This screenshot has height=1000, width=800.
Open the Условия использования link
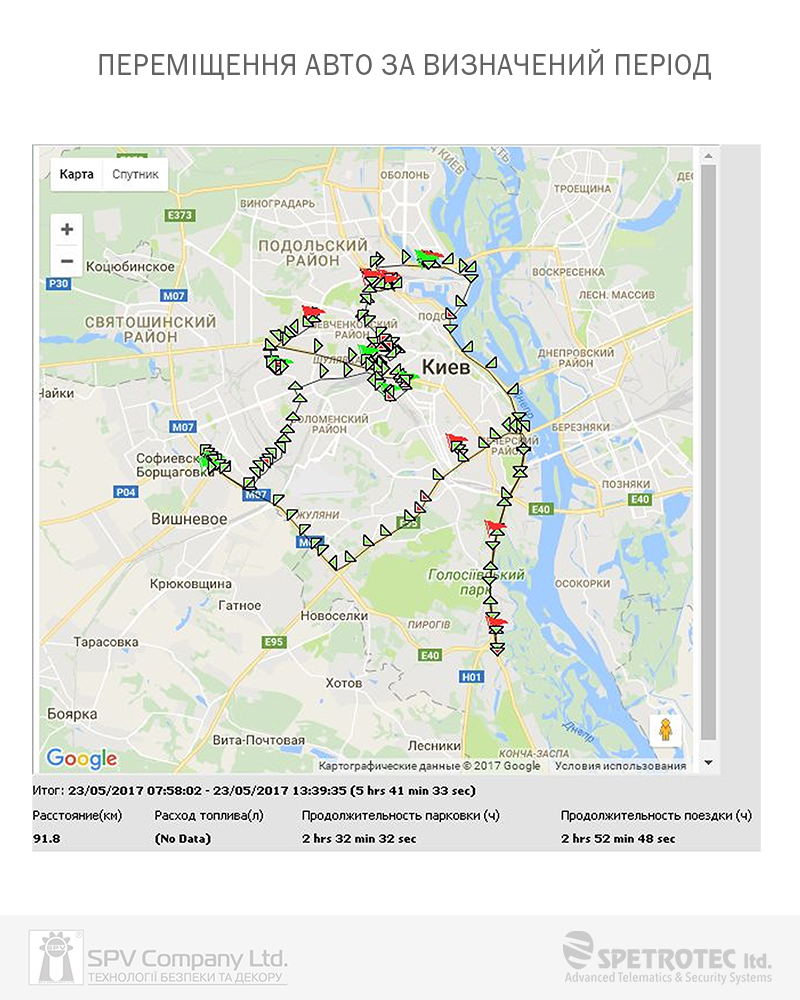point(620,766)
